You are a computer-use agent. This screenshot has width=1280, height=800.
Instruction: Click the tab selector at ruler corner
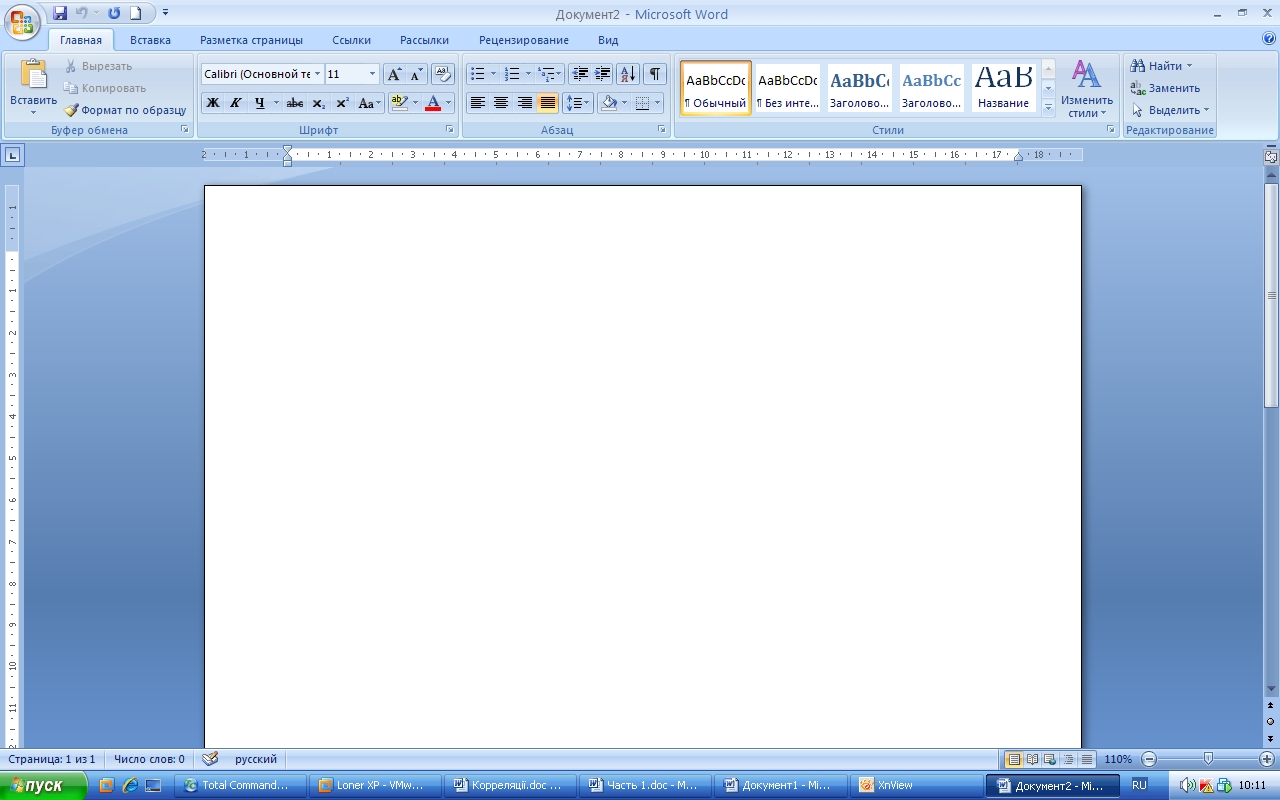click(13, 155)
